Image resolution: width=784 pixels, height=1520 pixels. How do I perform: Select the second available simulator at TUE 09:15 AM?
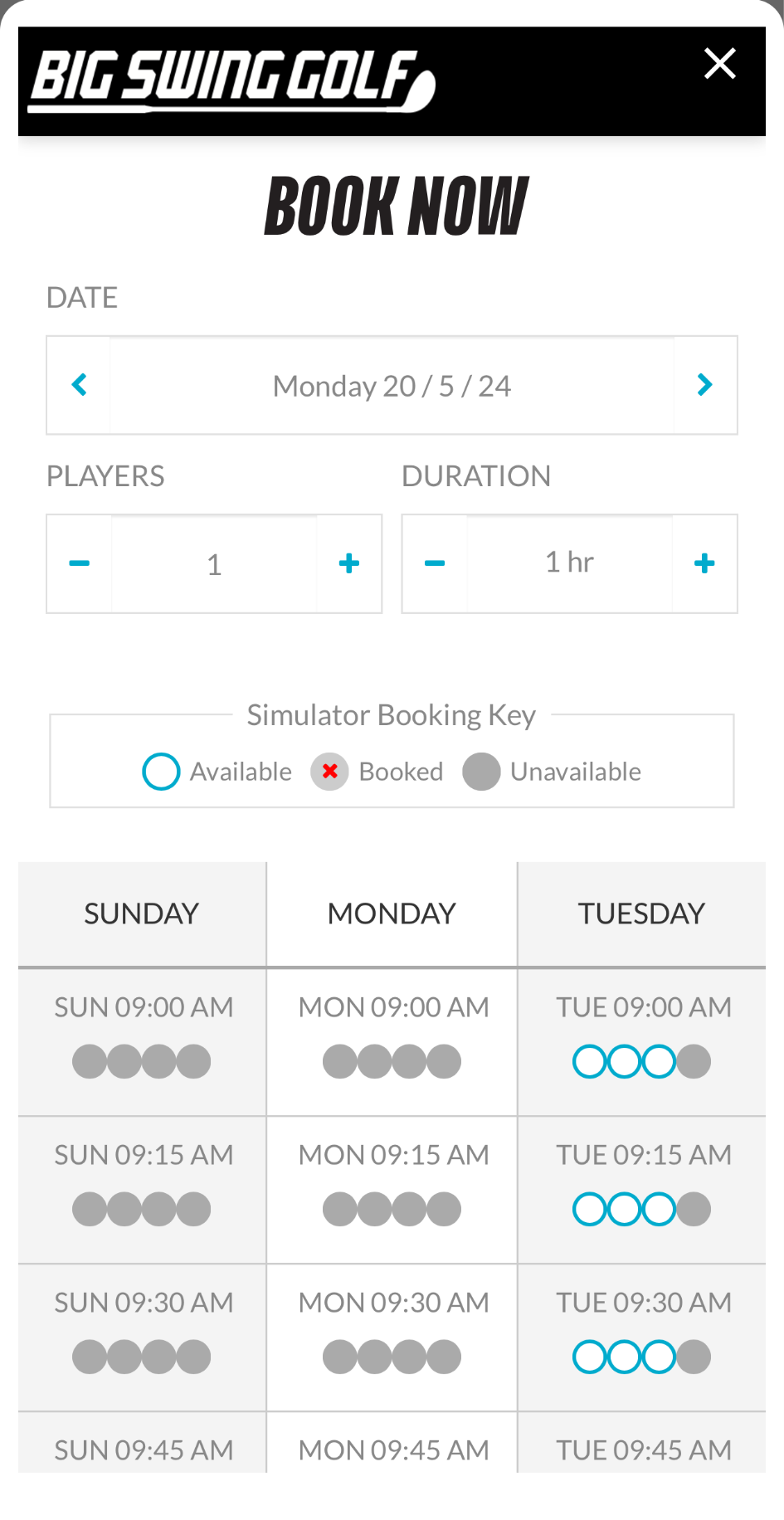click(x=625, y=1209)
